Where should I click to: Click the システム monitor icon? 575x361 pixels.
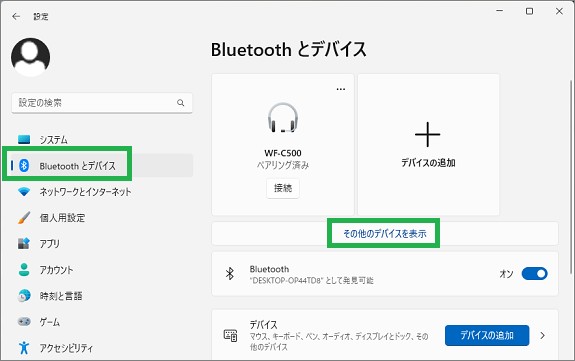tap(24, 139)
